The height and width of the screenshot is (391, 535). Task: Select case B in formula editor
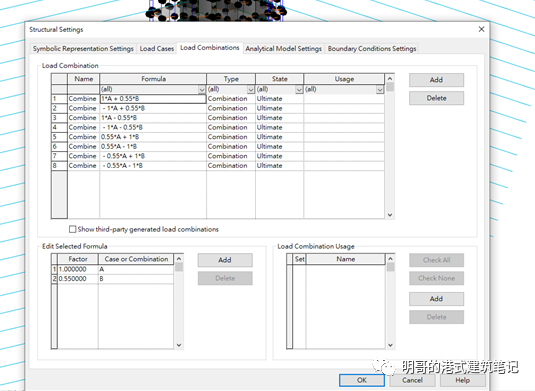136,279
